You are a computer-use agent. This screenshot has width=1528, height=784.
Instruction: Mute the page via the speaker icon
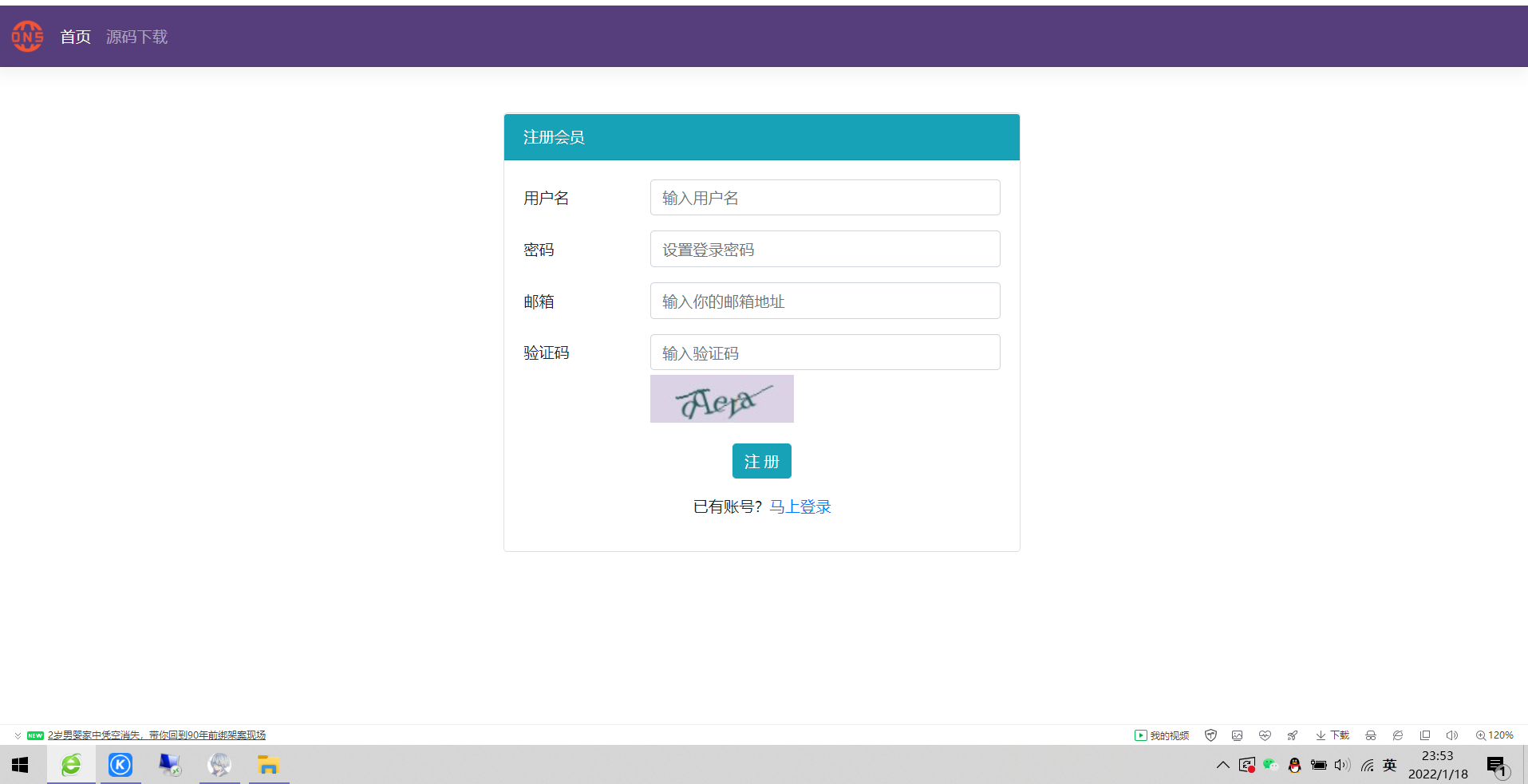coord(1451,735)
